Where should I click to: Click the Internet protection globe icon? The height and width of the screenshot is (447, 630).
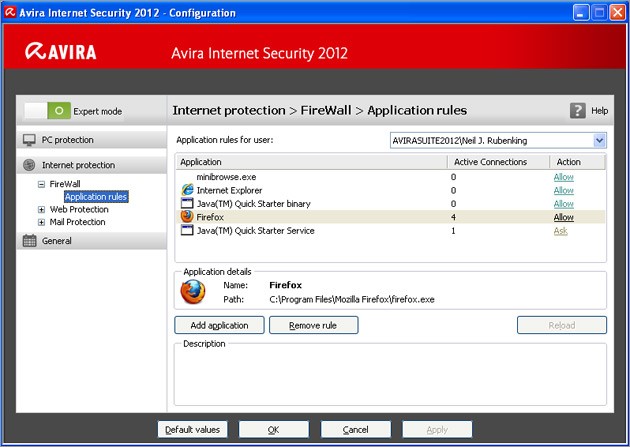29,165
